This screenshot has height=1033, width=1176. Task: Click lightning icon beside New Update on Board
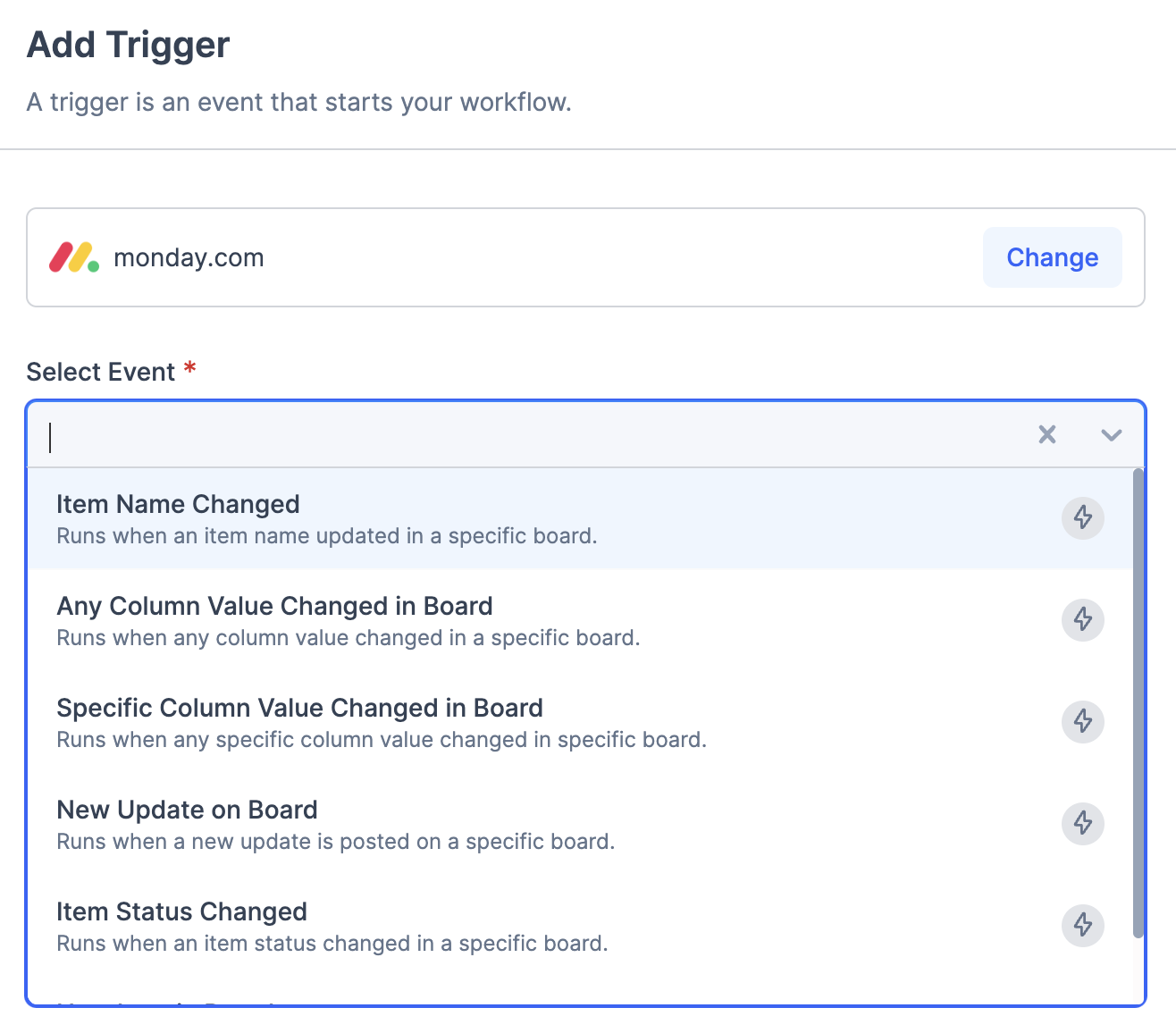(1083, 823)
